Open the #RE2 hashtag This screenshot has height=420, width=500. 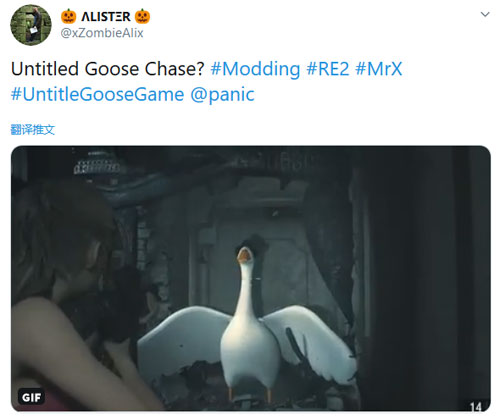click(x=328, y=69)
